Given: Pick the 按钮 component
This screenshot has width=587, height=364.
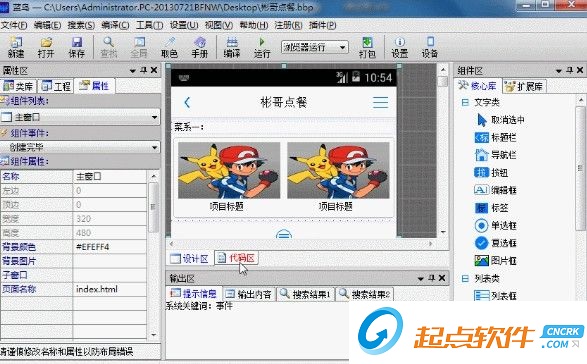Looking at the screenshot, I should [491, 172].
